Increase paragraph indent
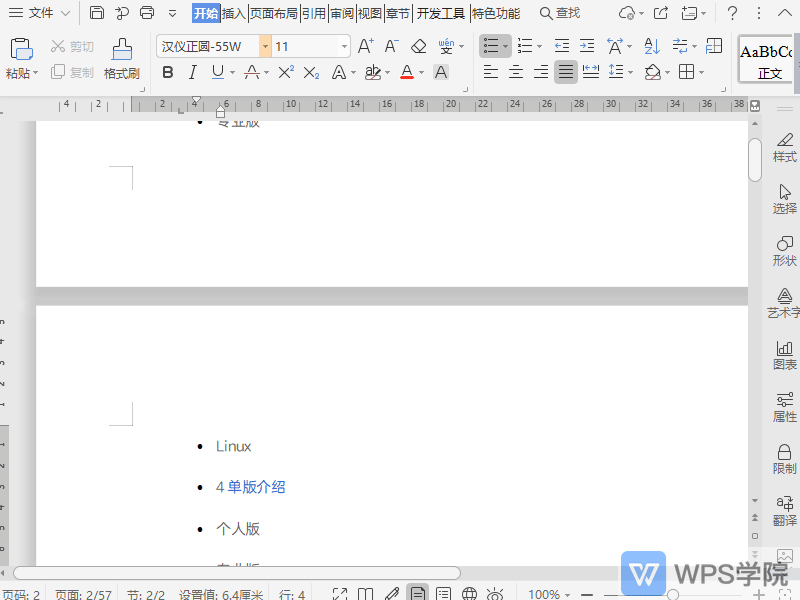The width and height of the screenshot is (800, 600). click(x=587, y=46)
